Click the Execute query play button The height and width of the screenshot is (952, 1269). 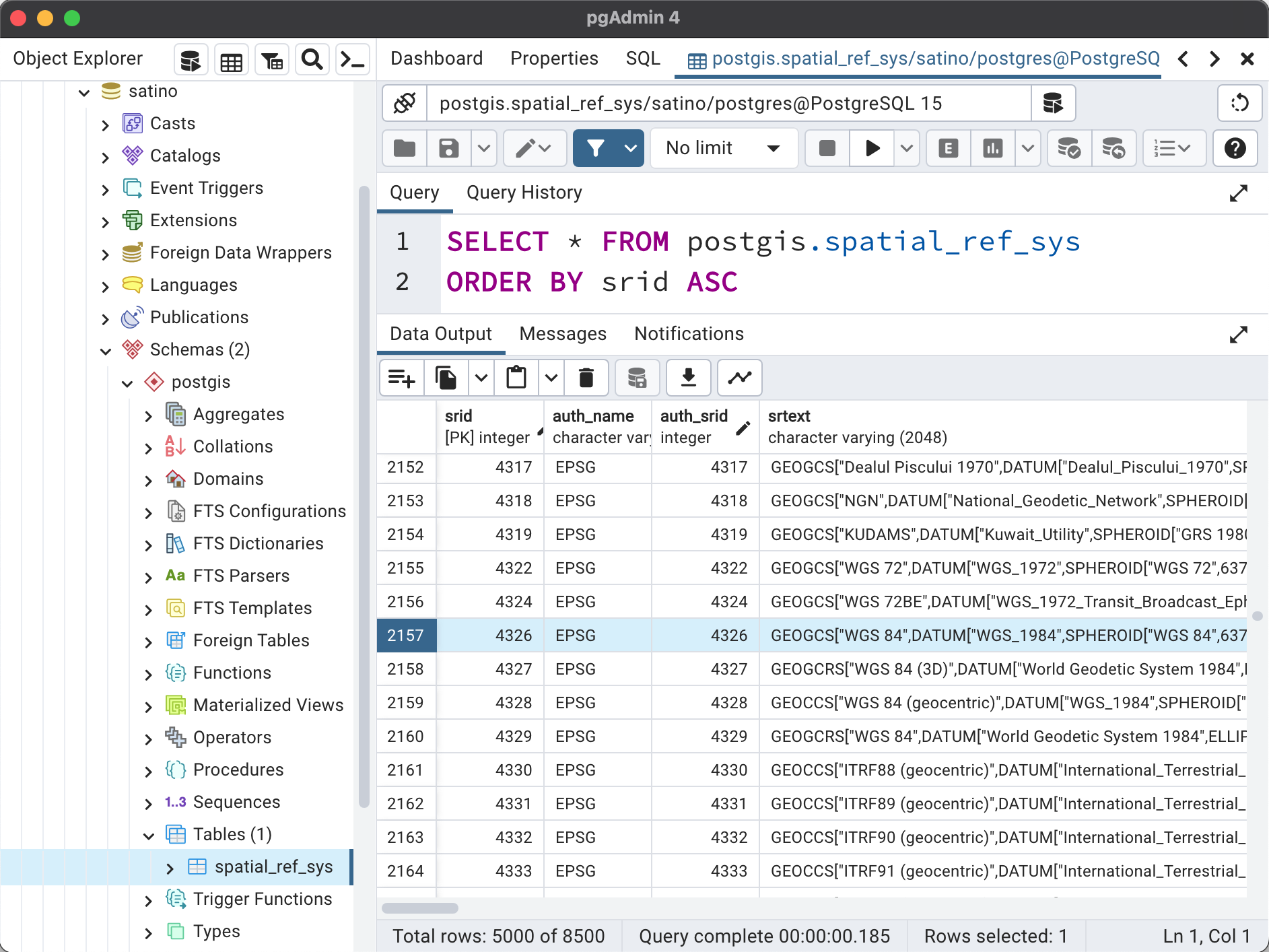pyautogui.click(x=872, y=148)
